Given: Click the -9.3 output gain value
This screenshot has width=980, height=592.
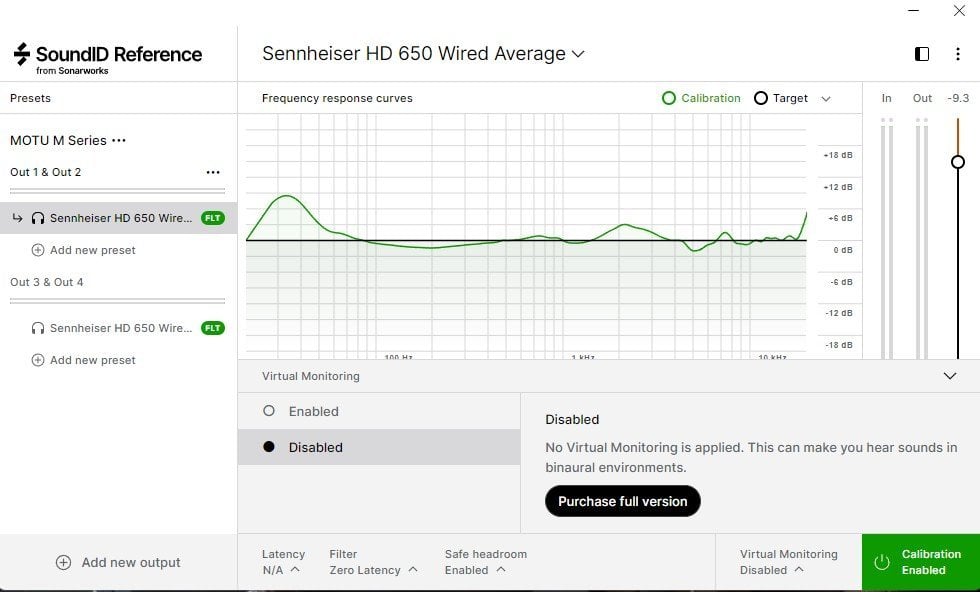Looking at the screenshot, I should click(x=958, y=98).
